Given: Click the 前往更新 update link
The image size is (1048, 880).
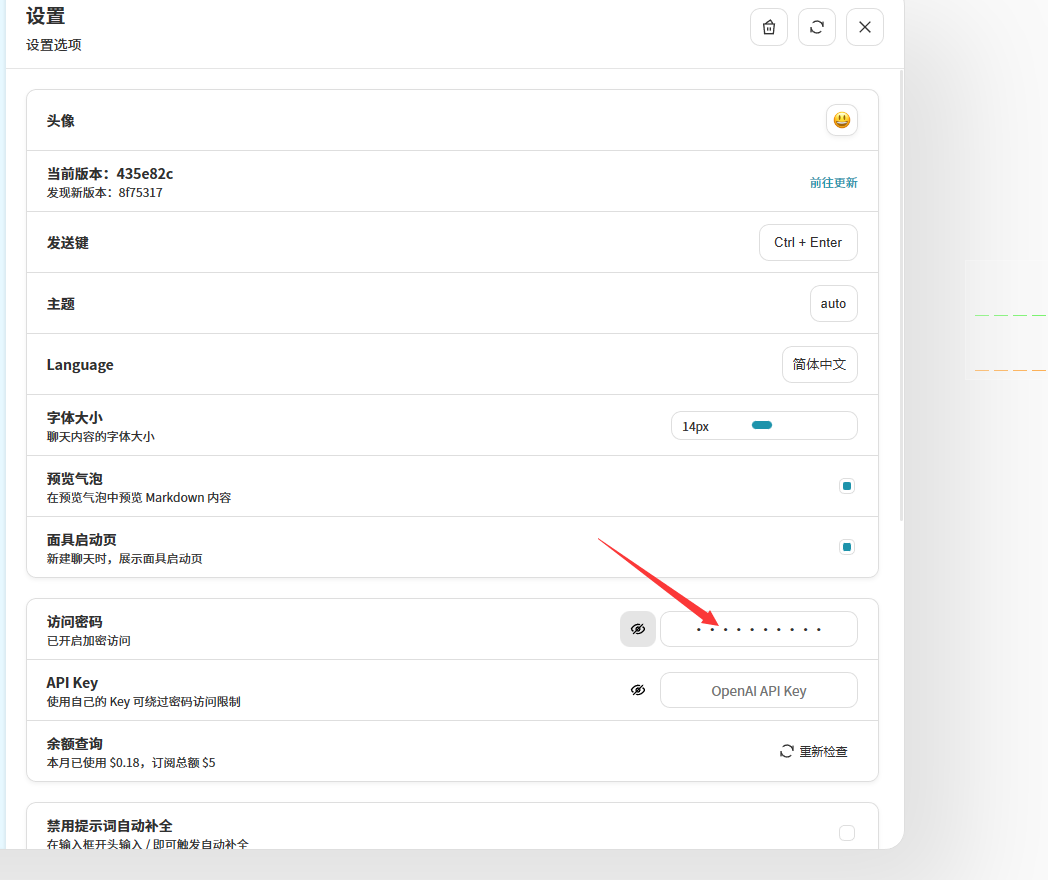Looking at the screenshot, I should tap(833, 182).
